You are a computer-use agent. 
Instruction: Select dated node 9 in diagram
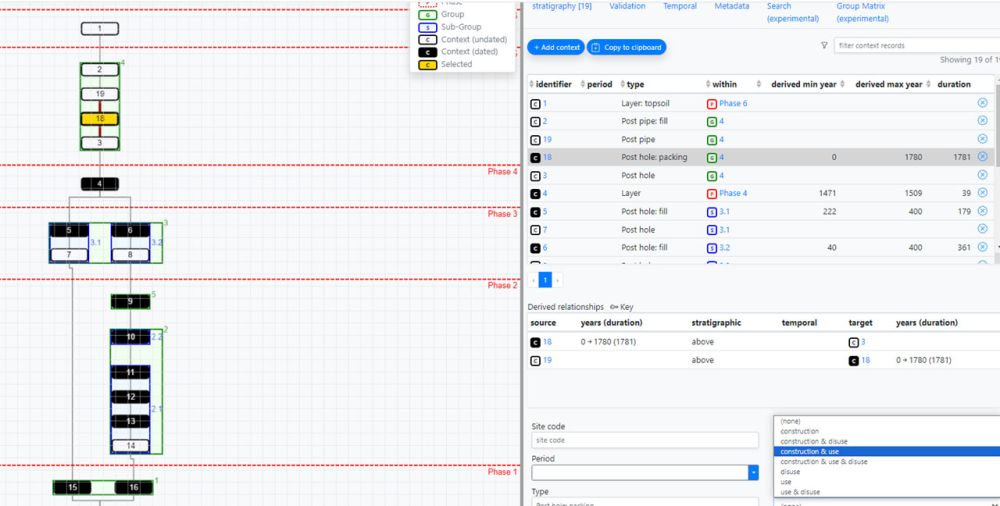[130, 302]
